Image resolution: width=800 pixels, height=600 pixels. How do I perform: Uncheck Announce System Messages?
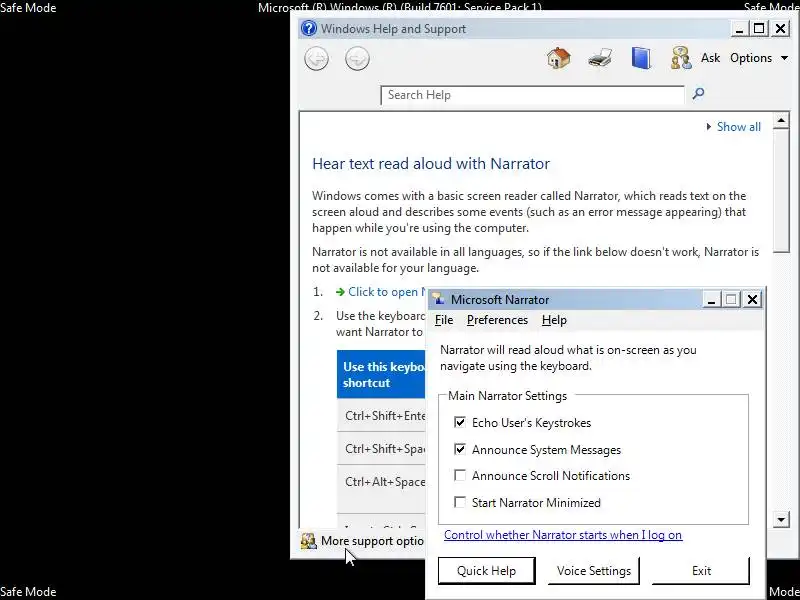click(x=460, y=449)
